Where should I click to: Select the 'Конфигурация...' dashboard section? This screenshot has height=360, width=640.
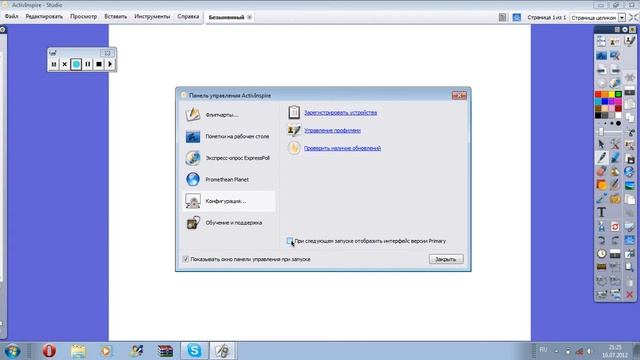pos(229,201)
